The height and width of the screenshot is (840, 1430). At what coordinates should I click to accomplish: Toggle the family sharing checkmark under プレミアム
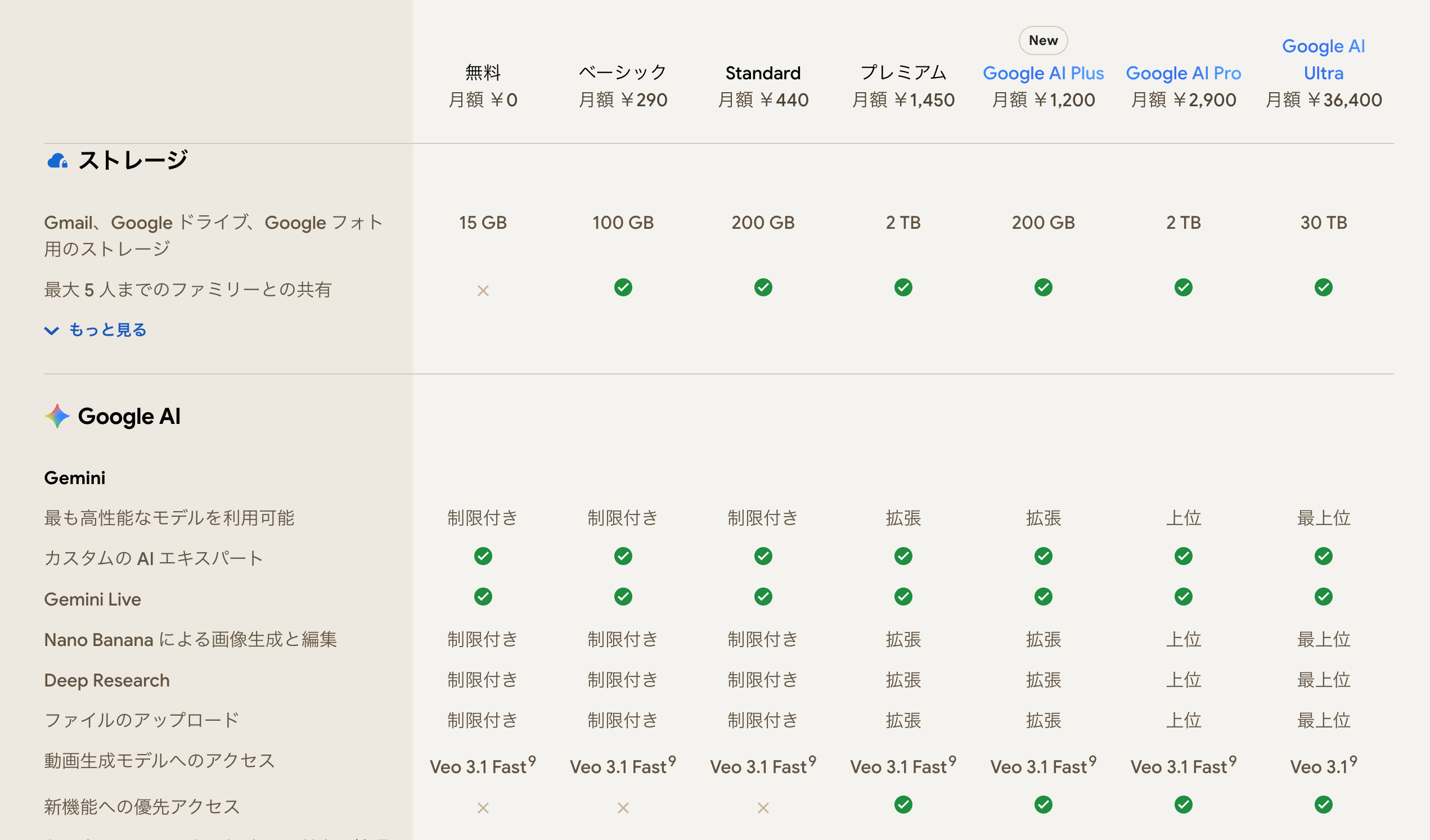tap(903, 288)
